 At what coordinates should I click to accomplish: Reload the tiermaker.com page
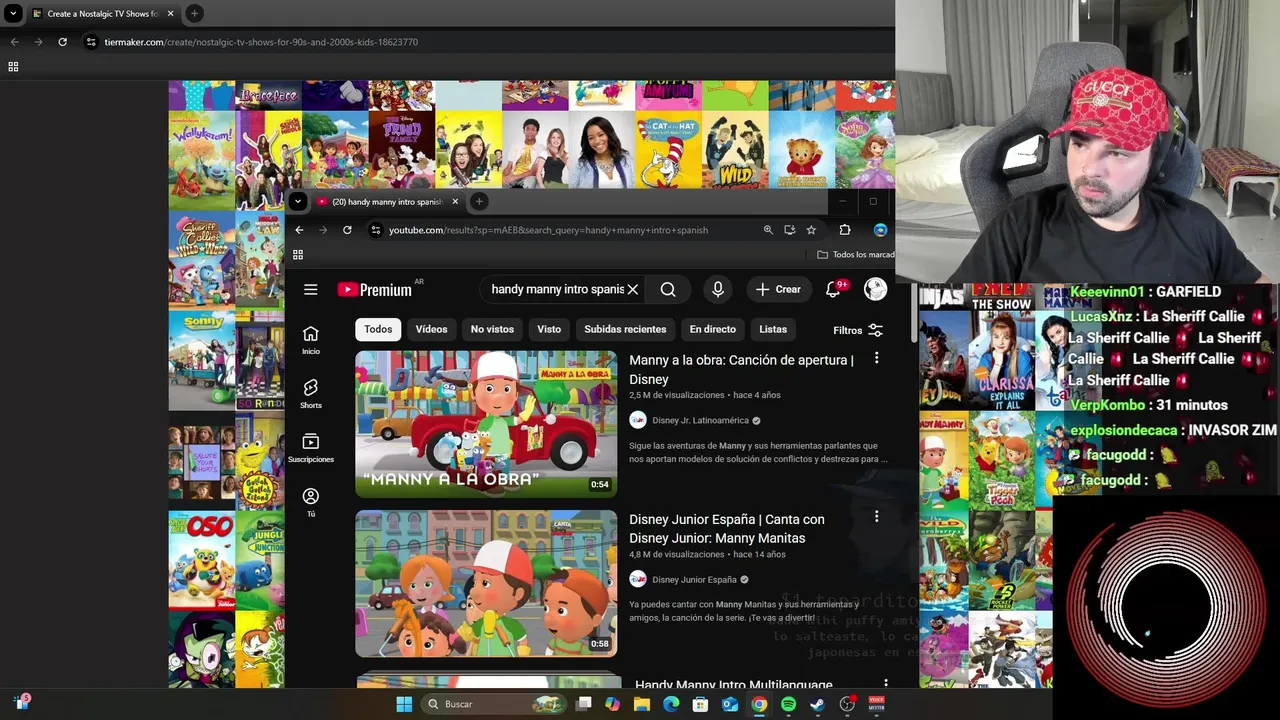(62, 42)
